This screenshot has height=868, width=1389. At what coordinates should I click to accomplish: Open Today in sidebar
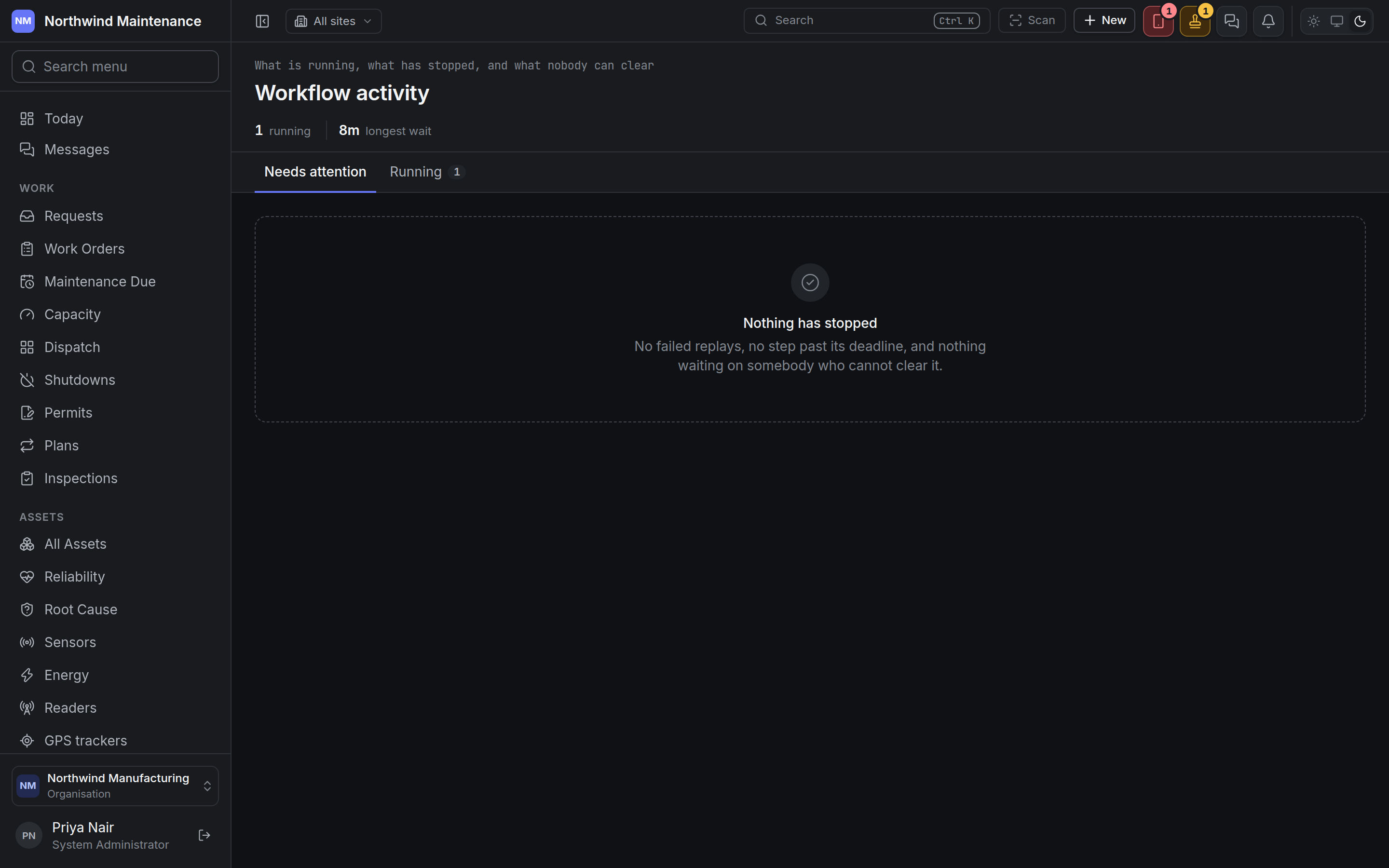(115, 118)
